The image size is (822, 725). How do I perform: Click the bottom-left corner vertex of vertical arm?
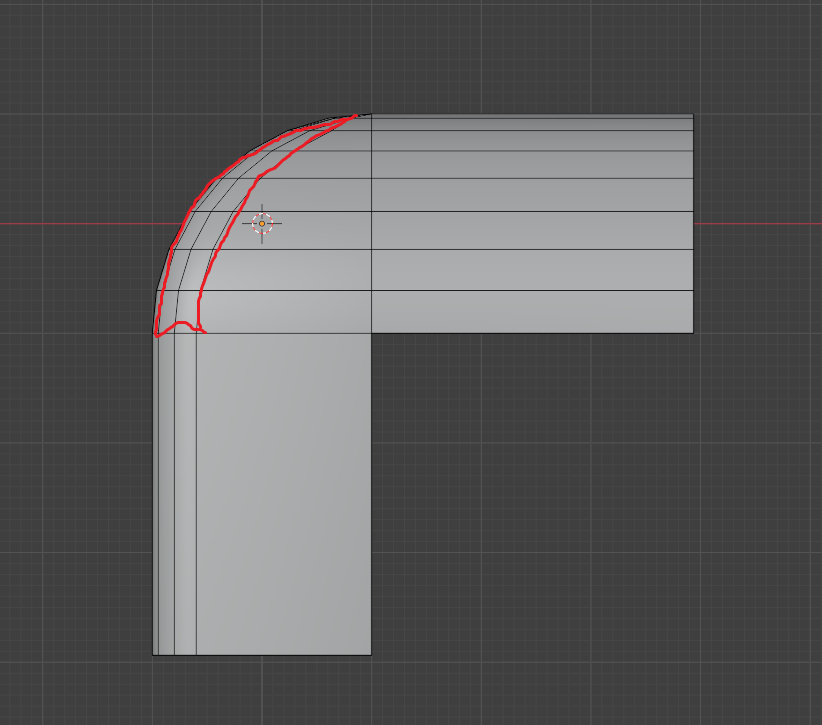[x=153, y=655]
